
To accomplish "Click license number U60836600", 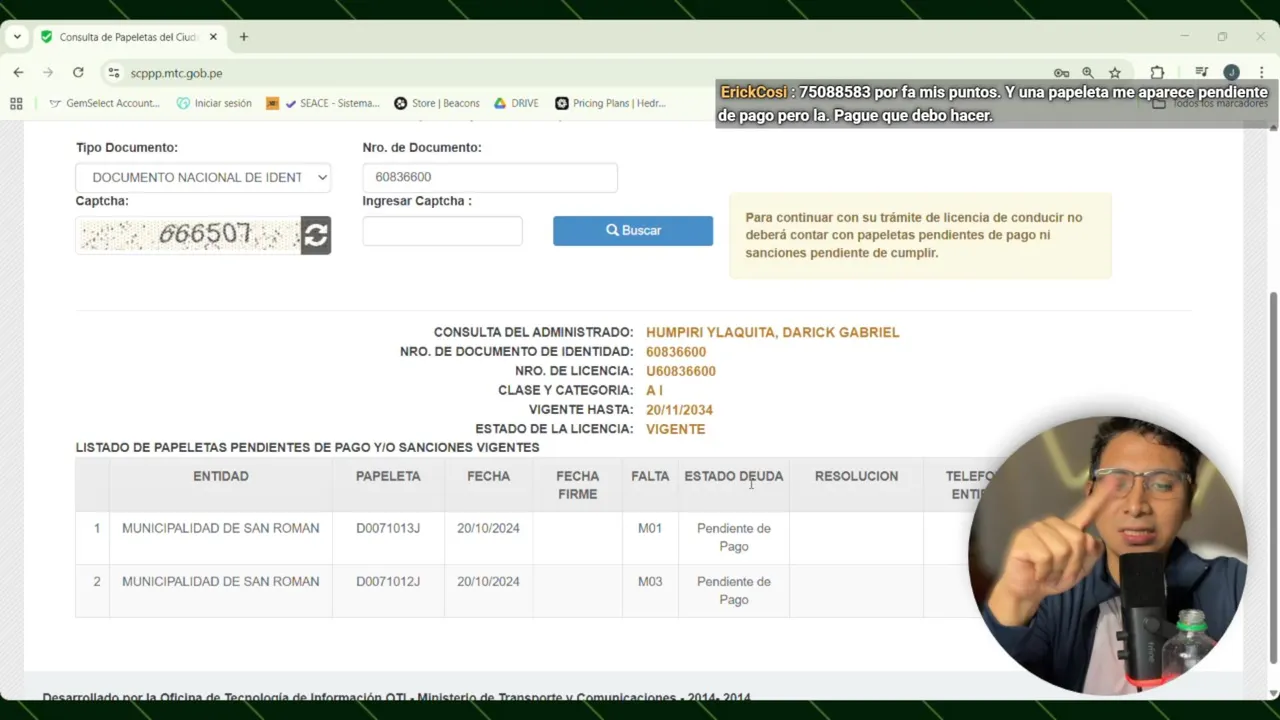I will 681,371.
